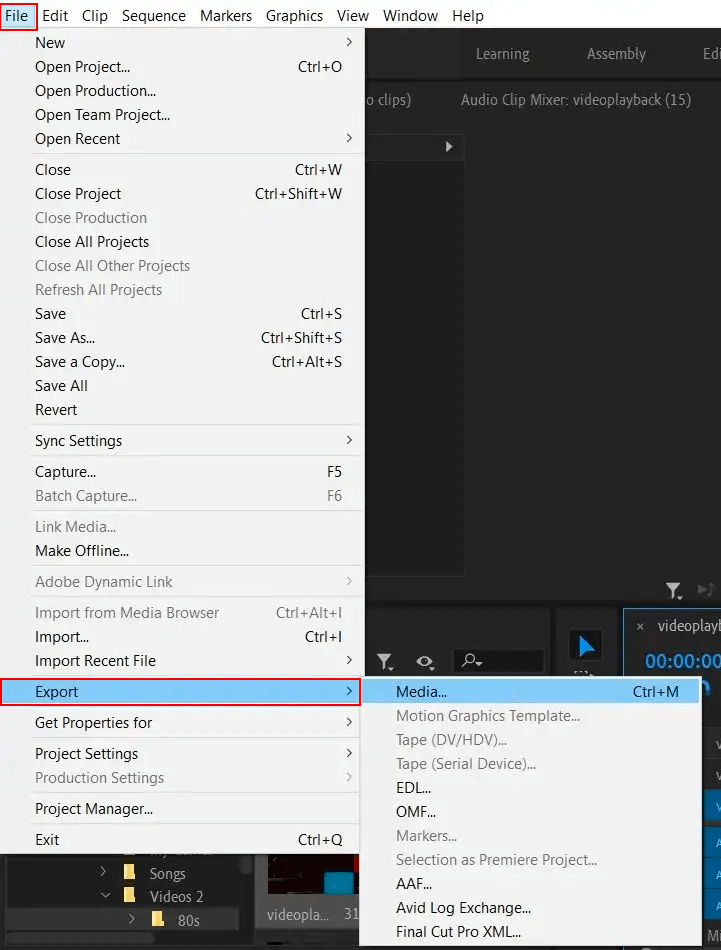This screenshot has height=950, width=721.
Task: Open the Help menu
Action: tap(468, 16)
